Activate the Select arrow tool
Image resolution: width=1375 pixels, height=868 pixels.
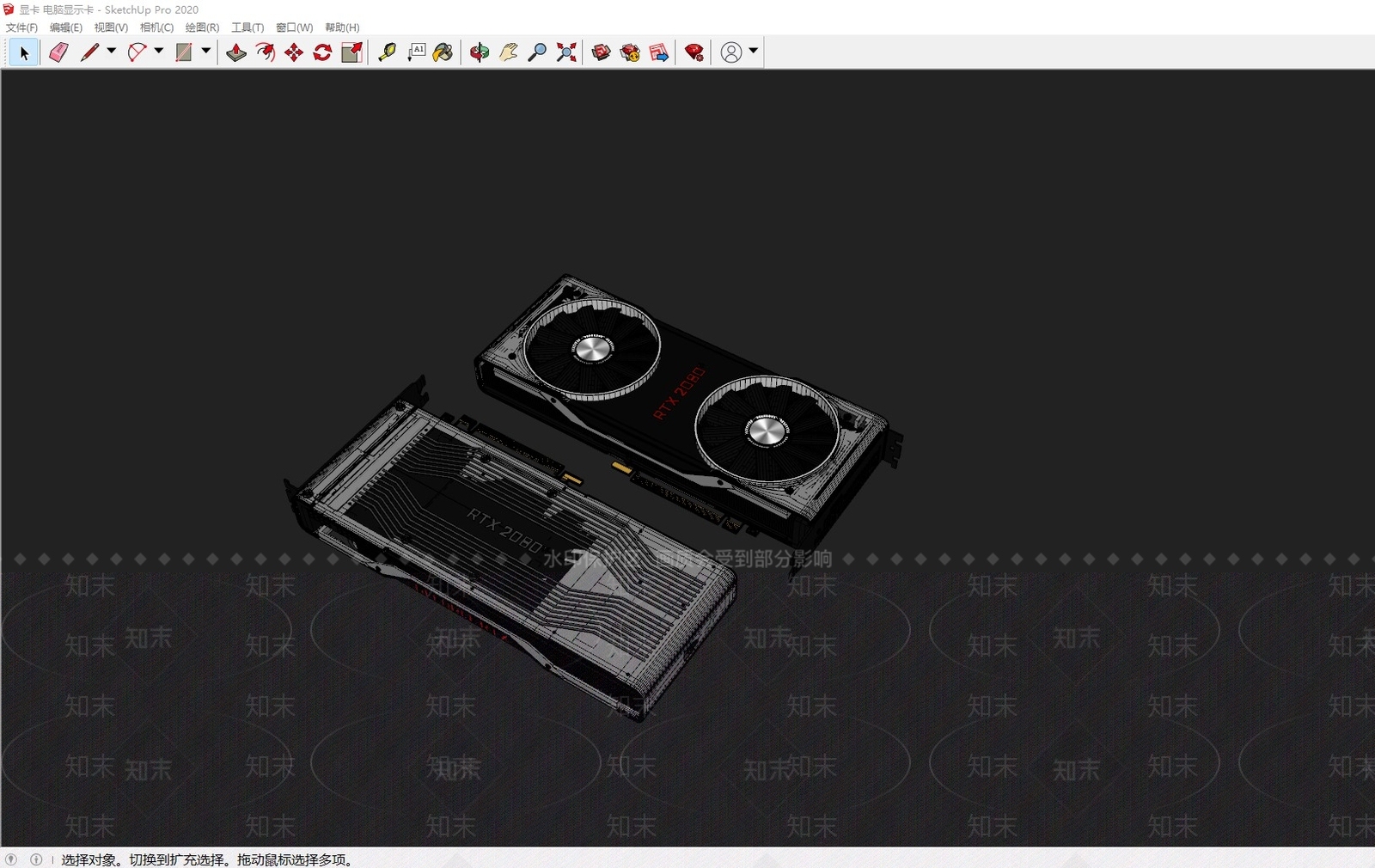[24, 52]
